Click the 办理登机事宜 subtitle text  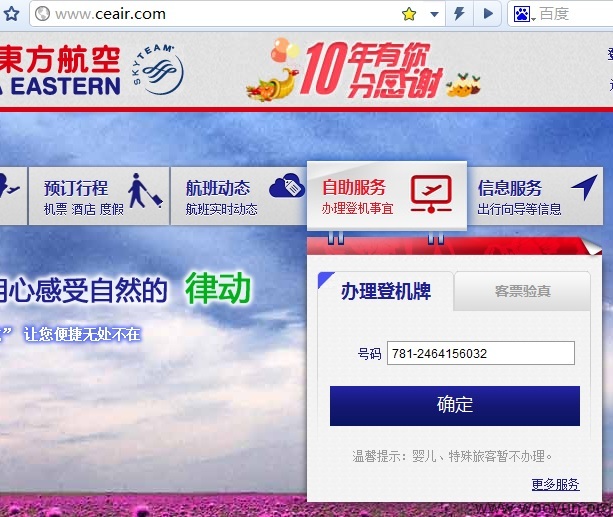(357, 208)
